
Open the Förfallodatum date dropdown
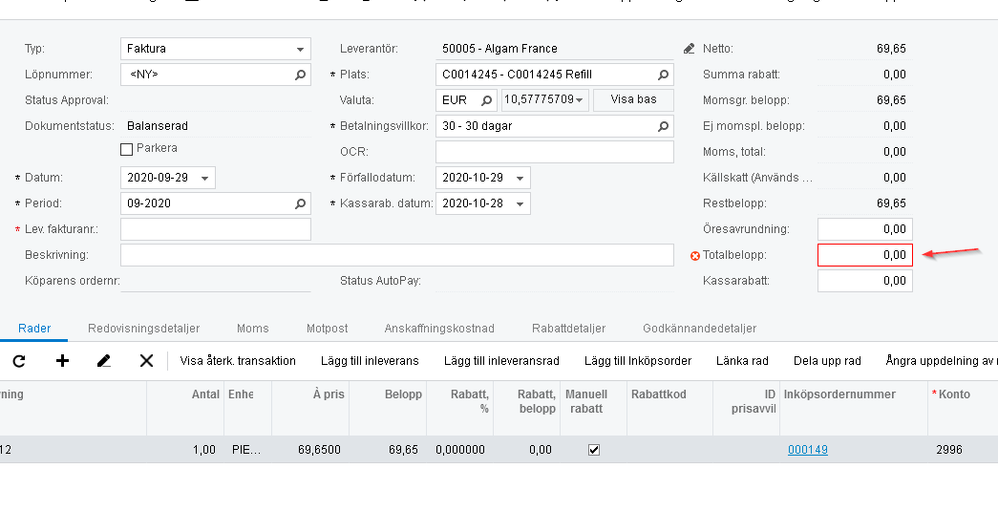tap(520, 178)
